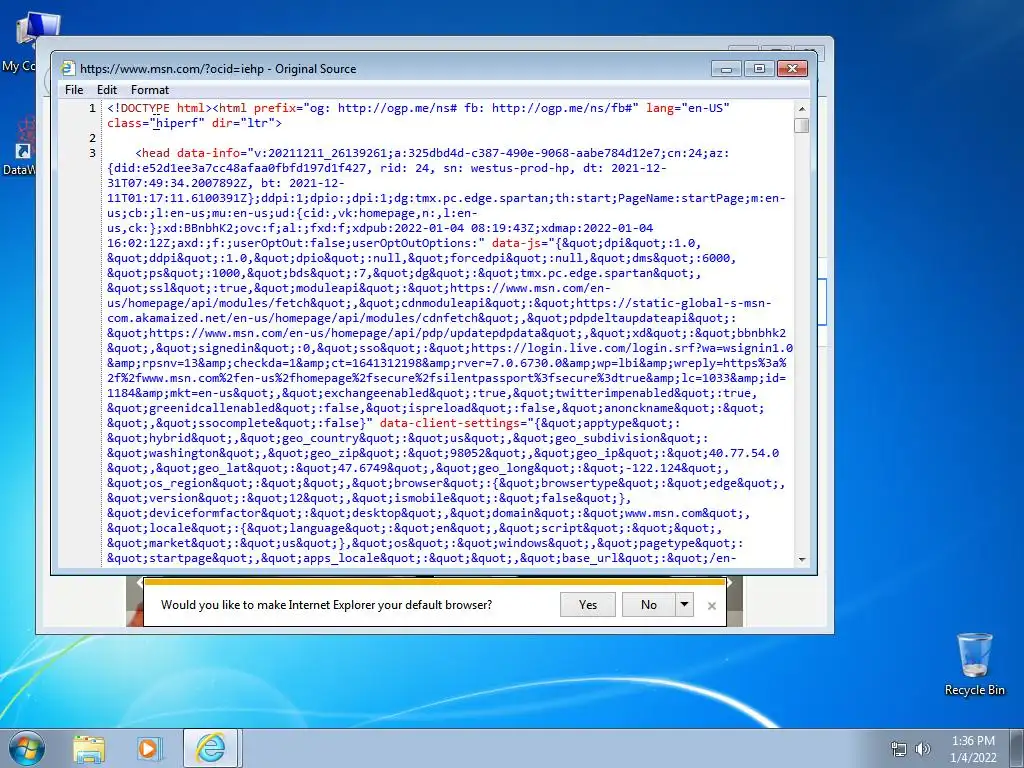Click the data-js attribute name
The width and height of the screenshot is (1024, 768).
coord(516,243)
